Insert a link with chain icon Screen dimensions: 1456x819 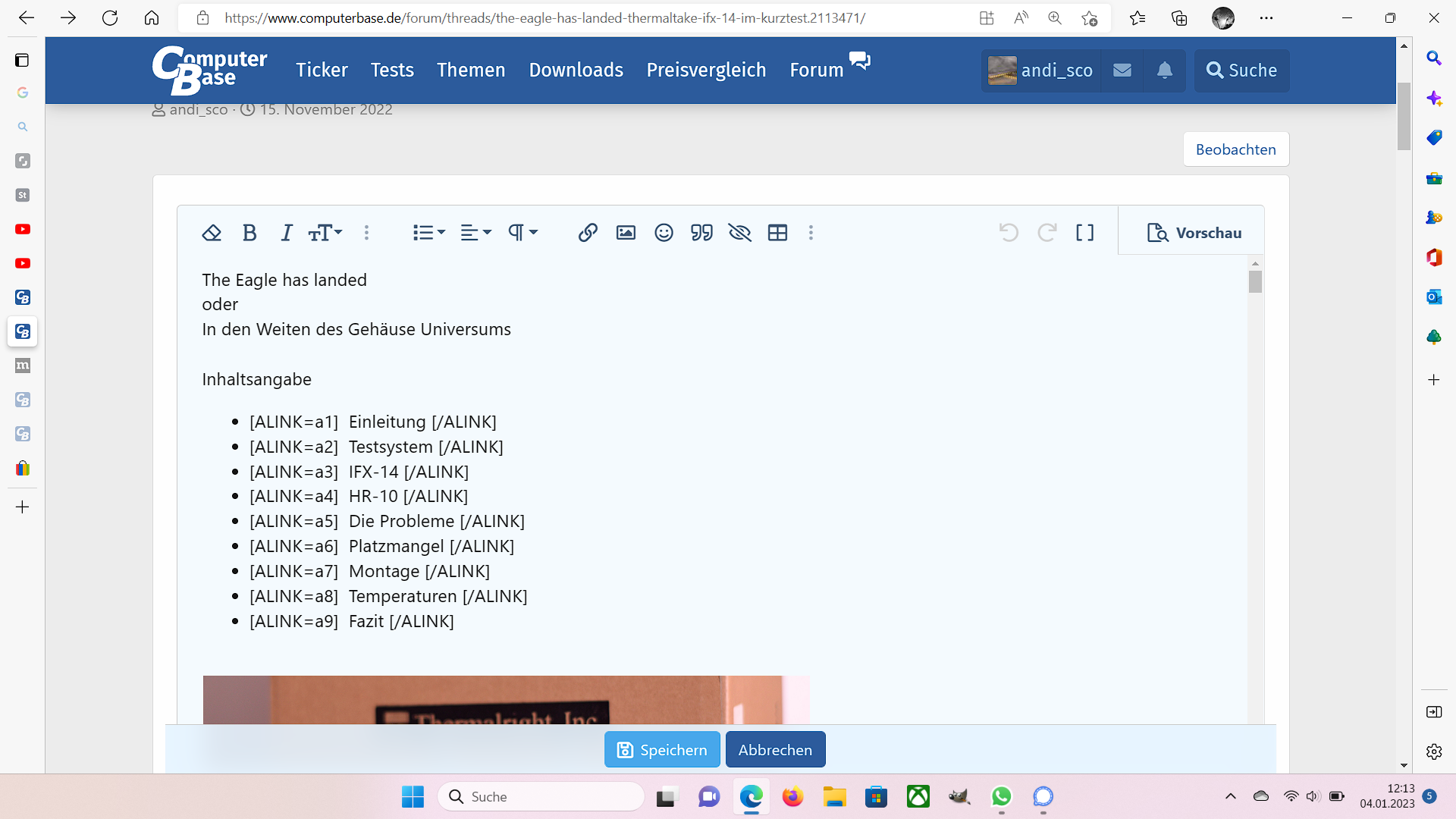point(588,233)
